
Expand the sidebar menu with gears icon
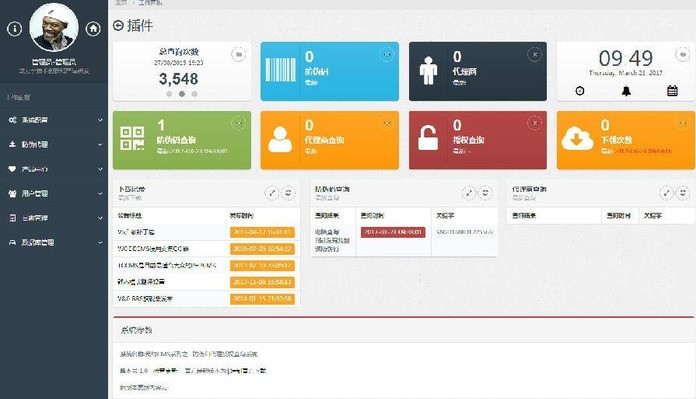tap(54, 120)
